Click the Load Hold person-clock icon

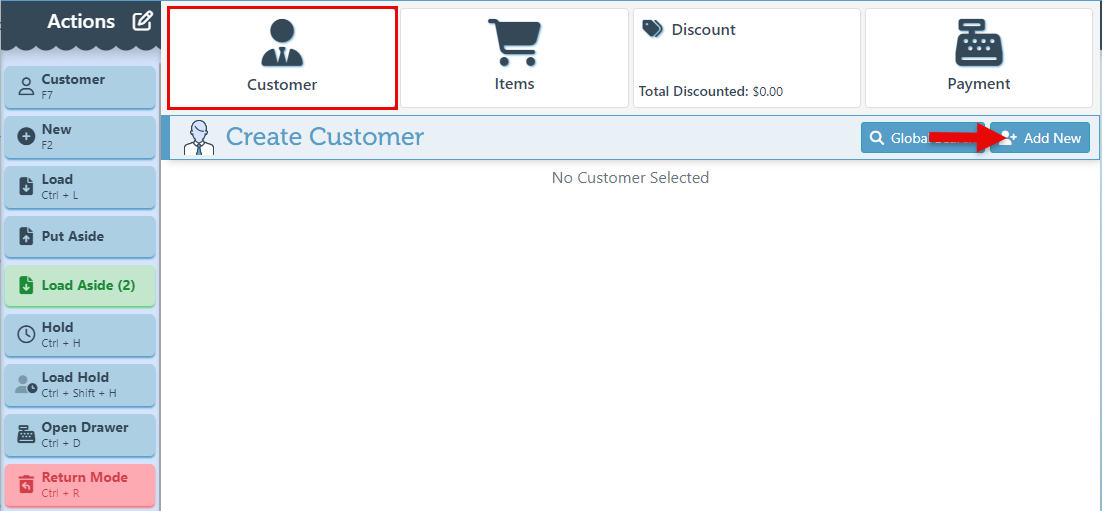coord(27,384)
